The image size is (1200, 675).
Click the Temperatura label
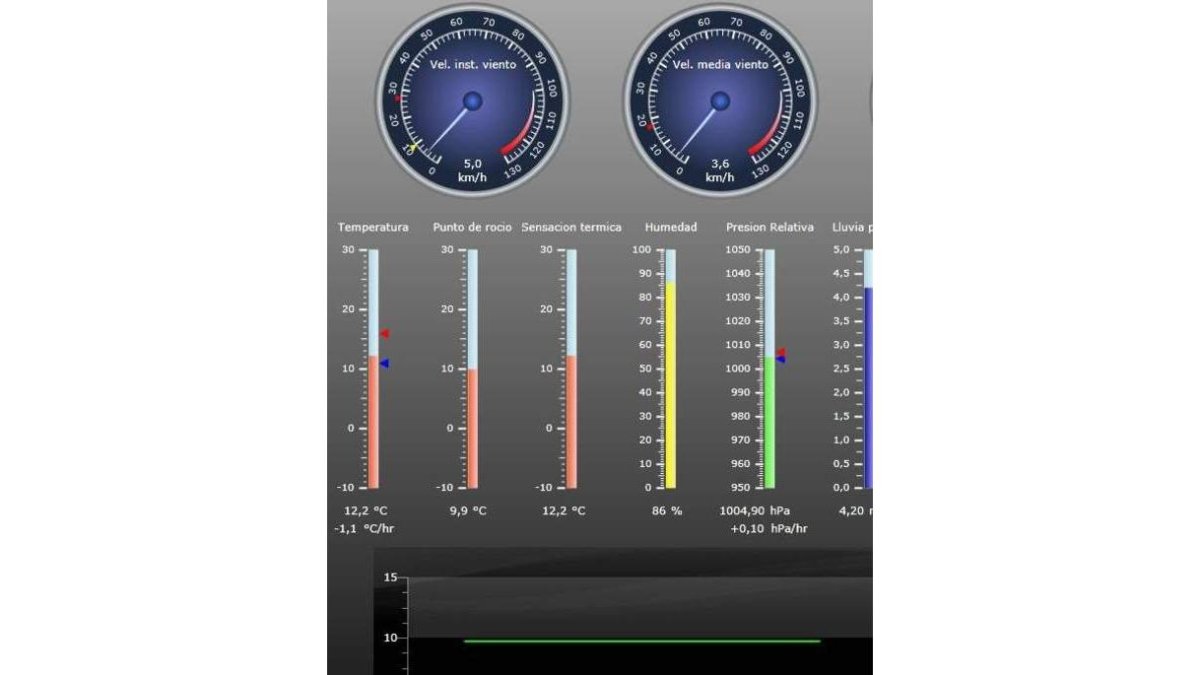coord(373,227)
